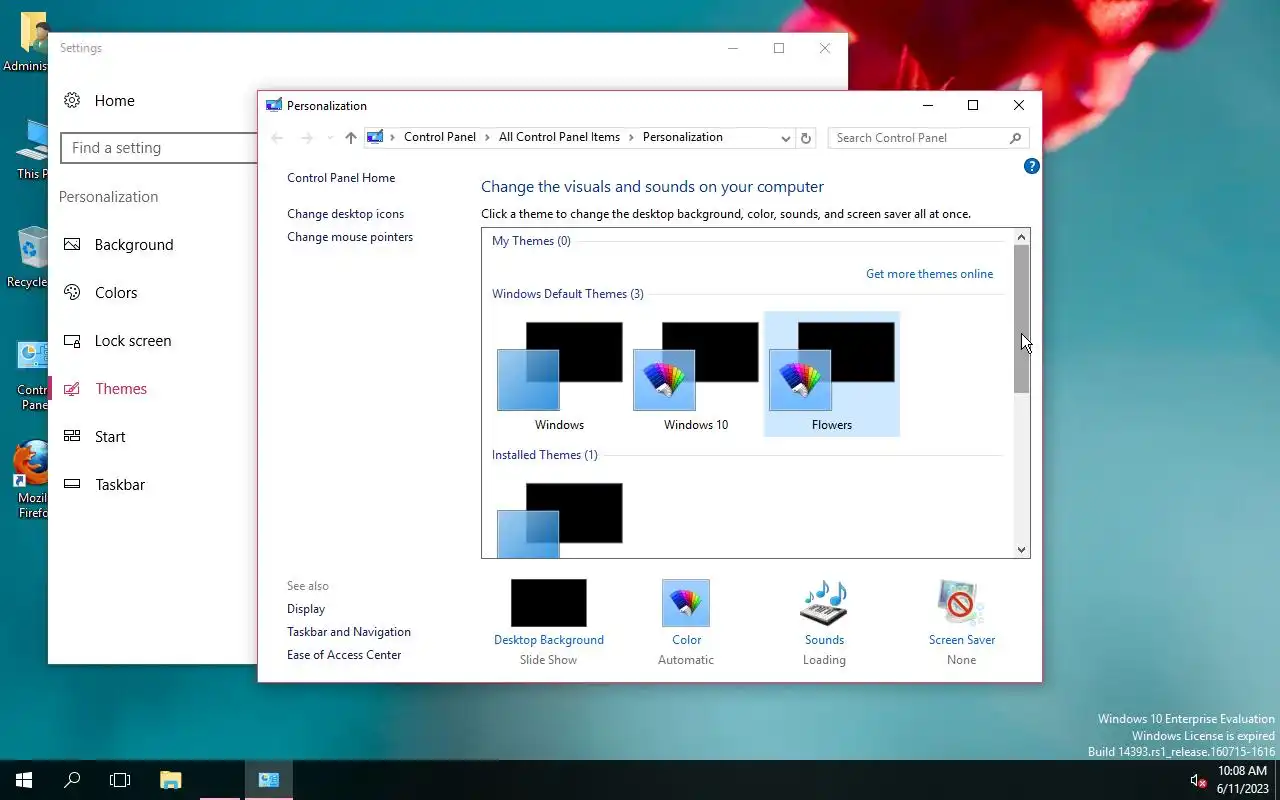Image resolution: width=1280 pixels, height=800 pixels.
Task: Click the Desktop Background link text
Action: point(549,640)
